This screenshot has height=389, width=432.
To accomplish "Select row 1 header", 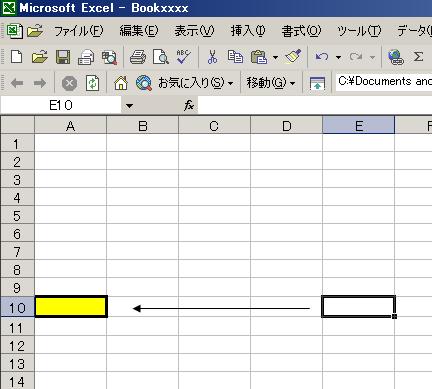I will 17,143.
